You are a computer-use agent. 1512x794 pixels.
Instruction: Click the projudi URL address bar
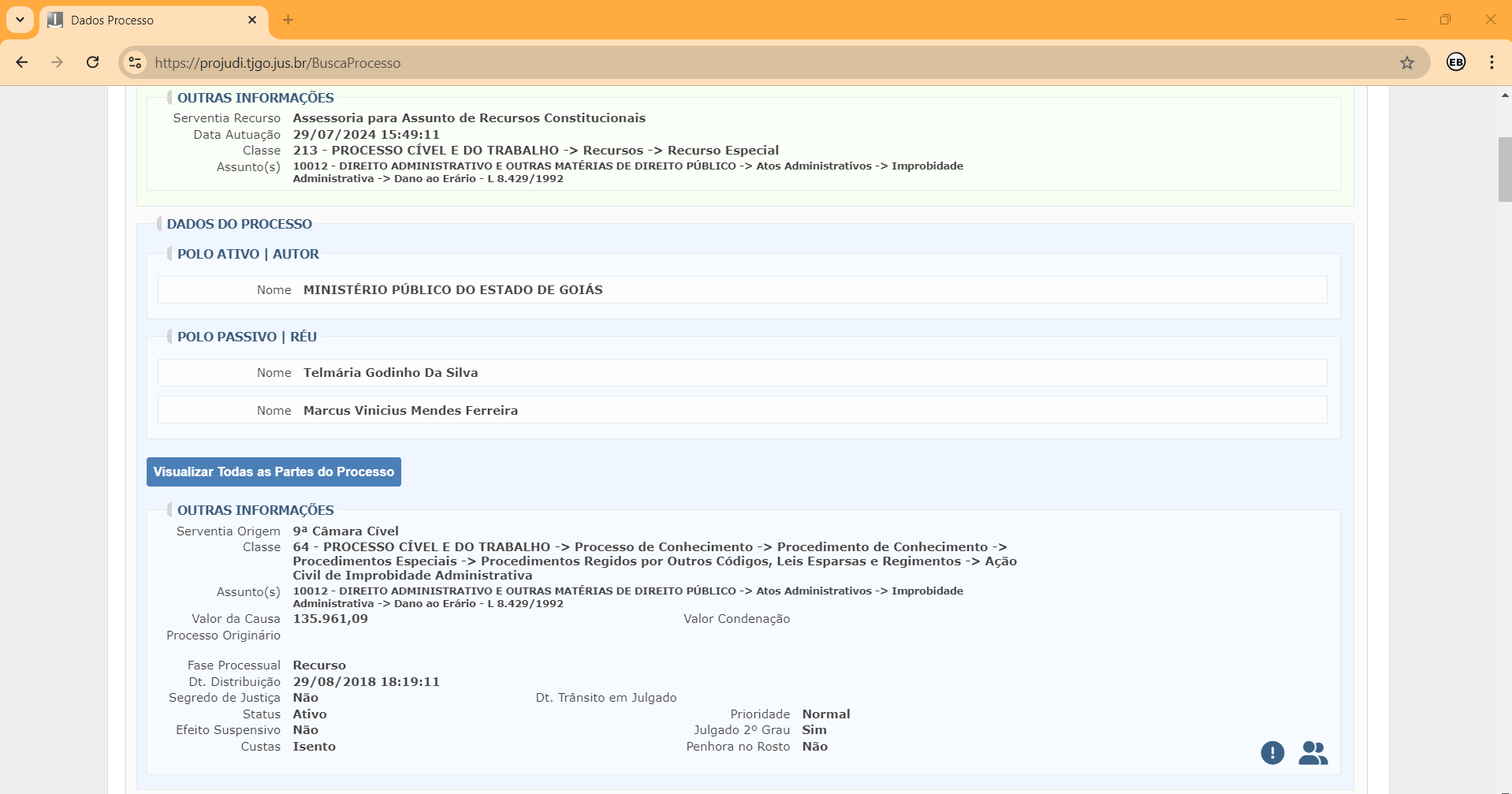[709, 63]
